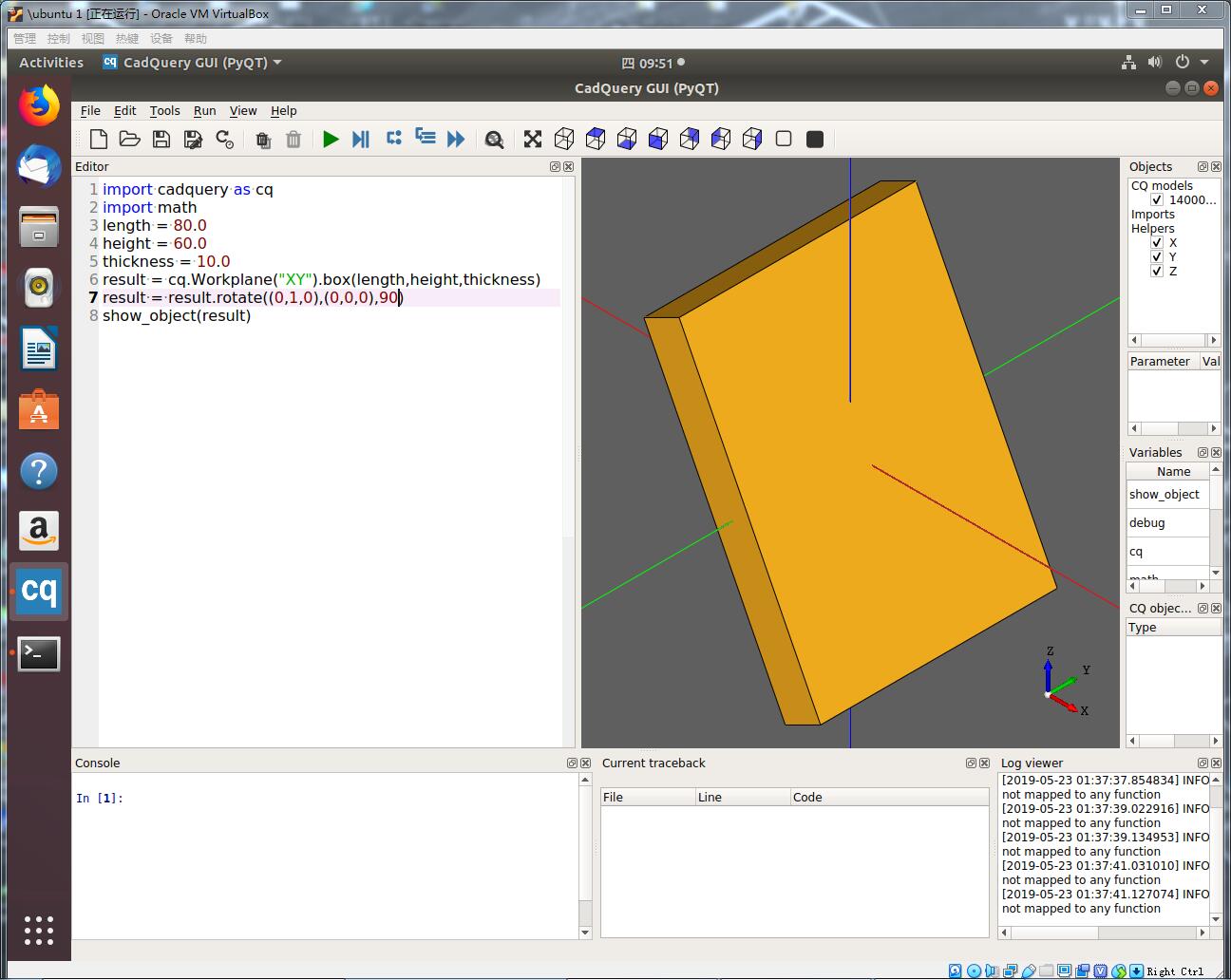Uncheck the 14000... model under CQ models
The width and height of the screenshot is (1231, 980).
pos(1157,199)
